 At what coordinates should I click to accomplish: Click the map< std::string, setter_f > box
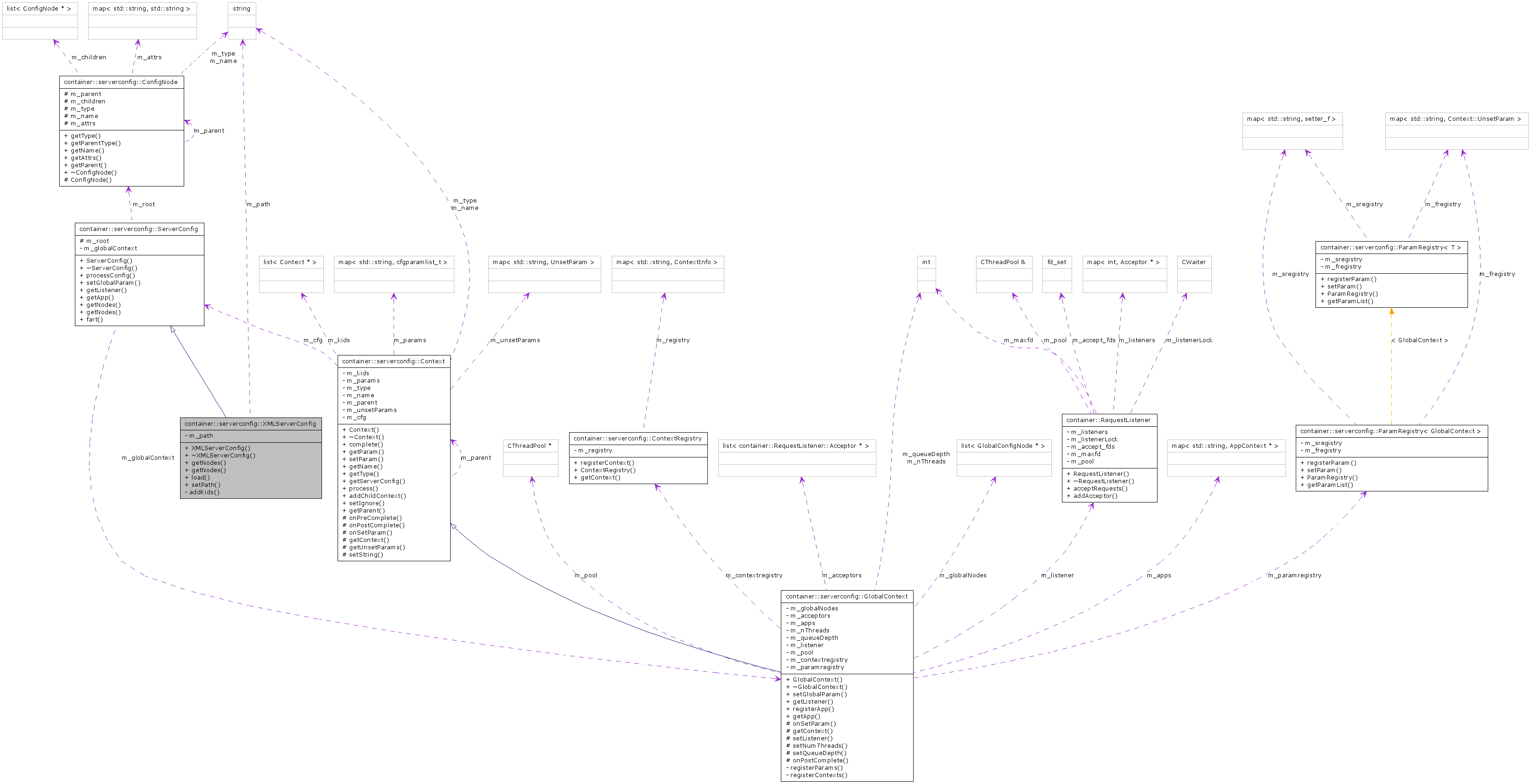tap(1293, 131)
